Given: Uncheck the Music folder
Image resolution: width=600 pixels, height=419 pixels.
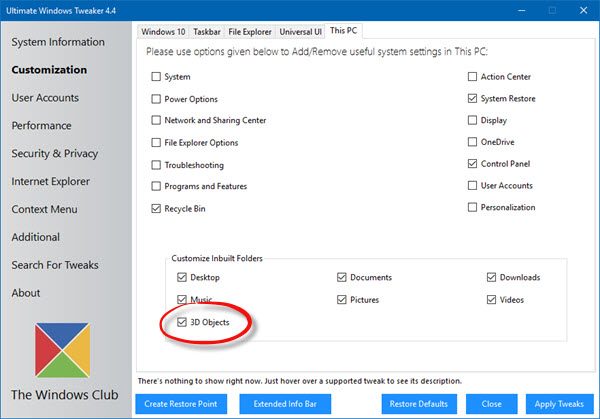Looking at the screenshot, I should click(182, 299).
